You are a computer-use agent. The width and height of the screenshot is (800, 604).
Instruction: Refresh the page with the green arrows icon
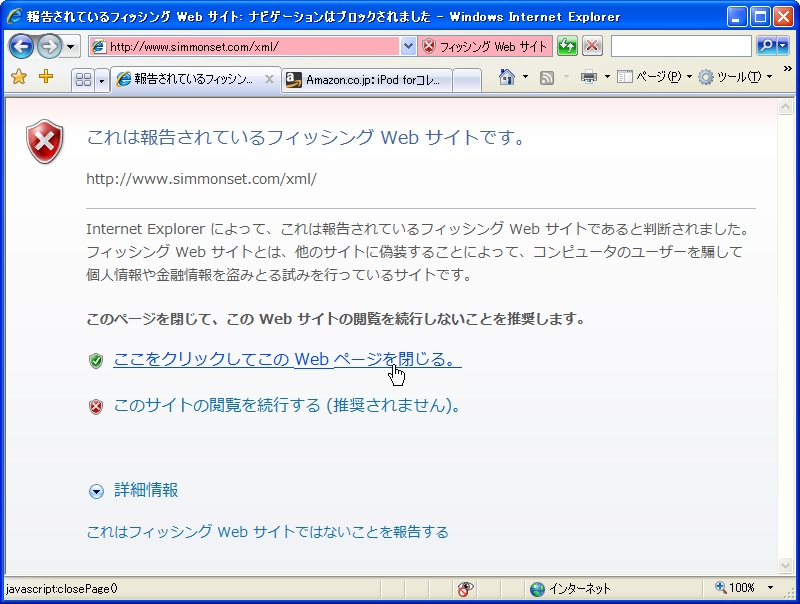[x=567, y=46]
